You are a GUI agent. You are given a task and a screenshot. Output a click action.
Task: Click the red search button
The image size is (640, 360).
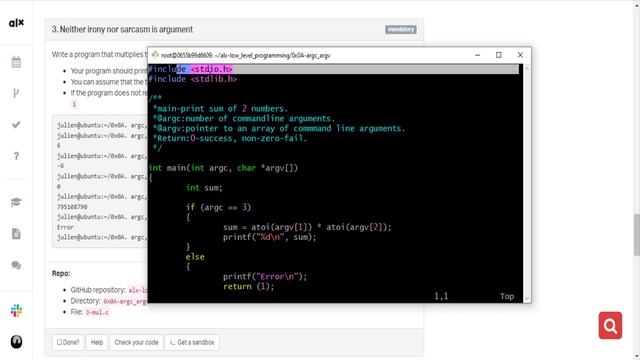610,325
